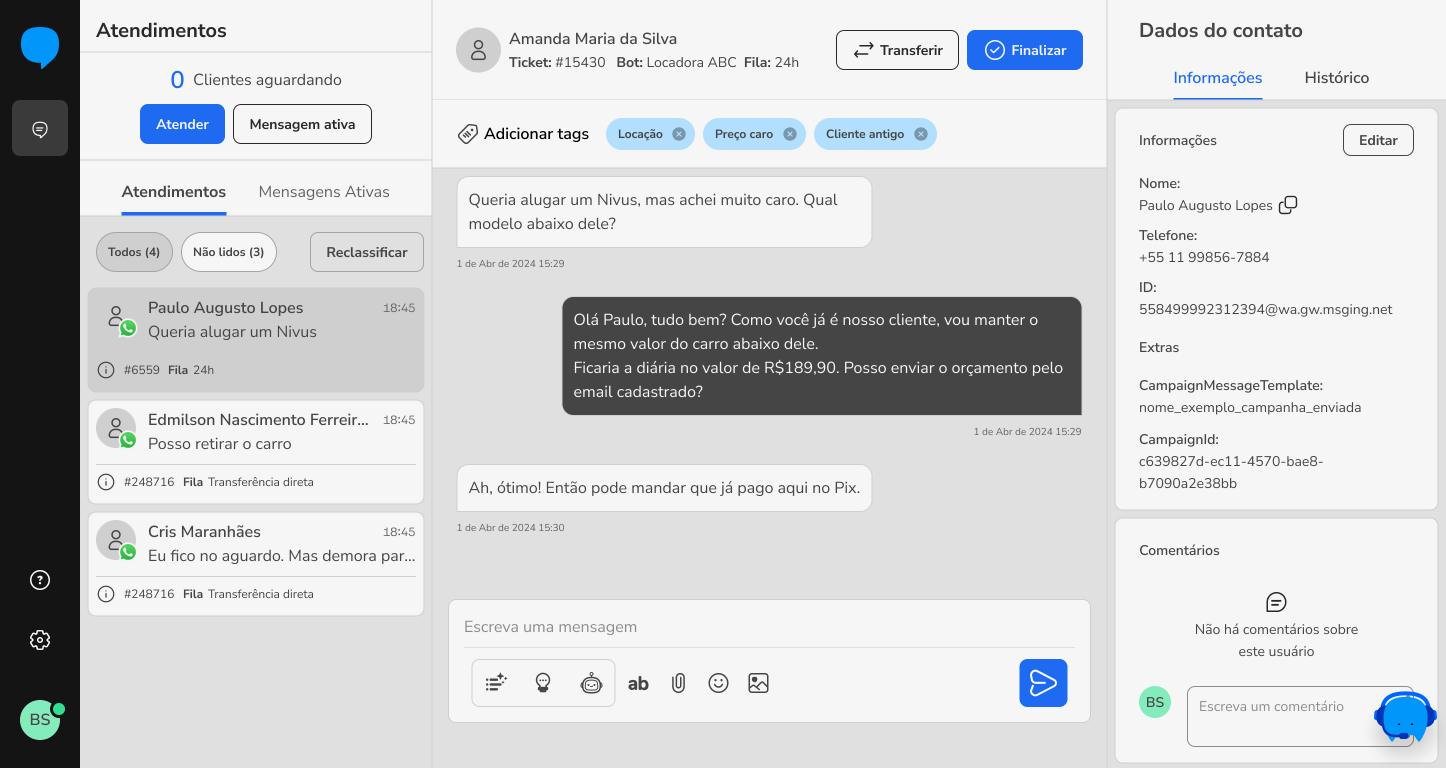Click the info icon on Edmilson Nascimento card

(106, 482)
